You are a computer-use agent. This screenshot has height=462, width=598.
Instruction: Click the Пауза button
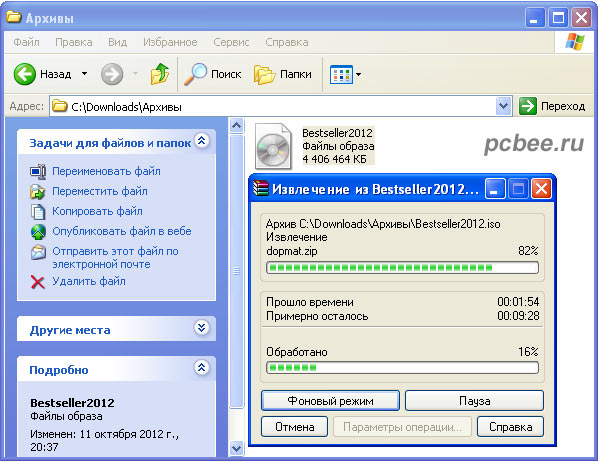pyautogui.click(x=474, y=401)
